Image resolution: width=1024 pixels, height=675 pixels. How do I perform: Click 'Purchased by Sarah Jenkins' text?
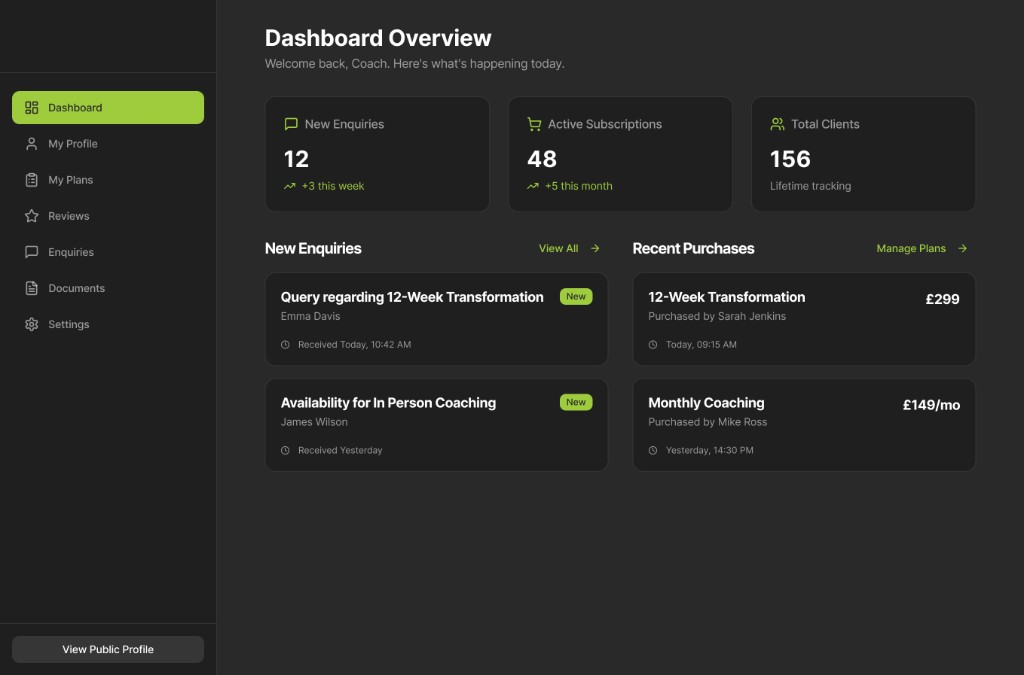coord(717,316)
